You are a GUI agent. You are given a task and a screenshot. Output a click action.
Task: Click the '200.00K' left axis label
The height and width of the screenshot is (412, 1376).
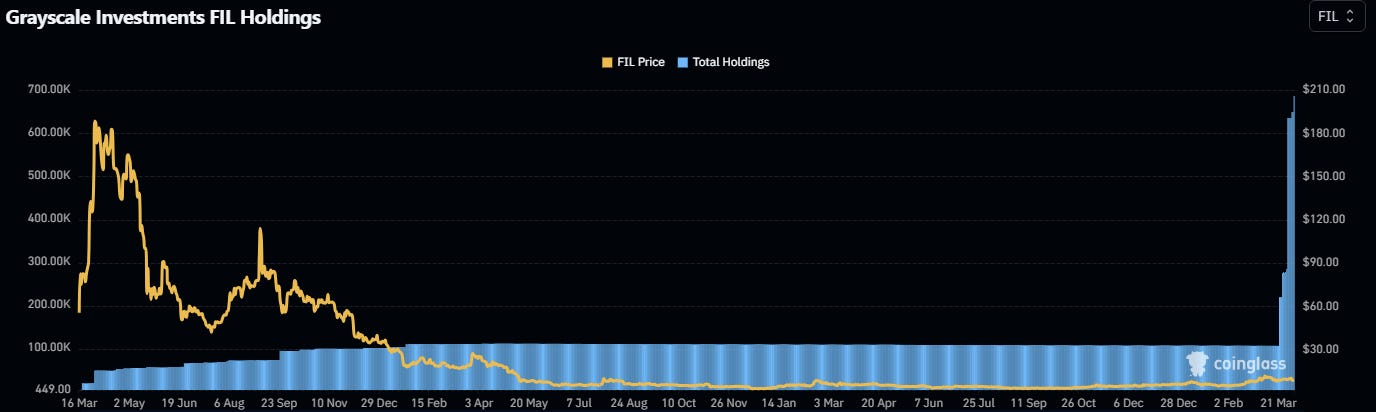tap(49, 305)
